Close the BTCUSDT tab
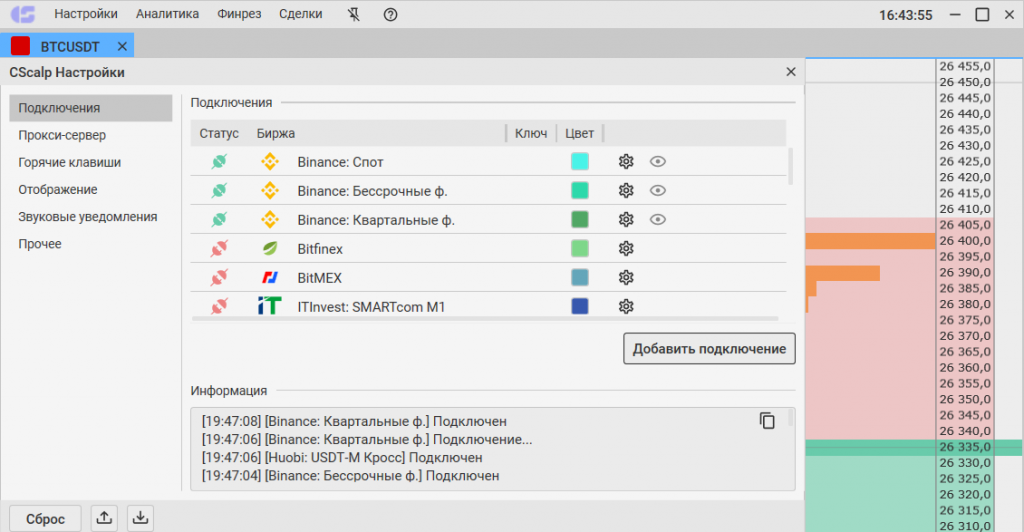 click(x=122, y=46)
